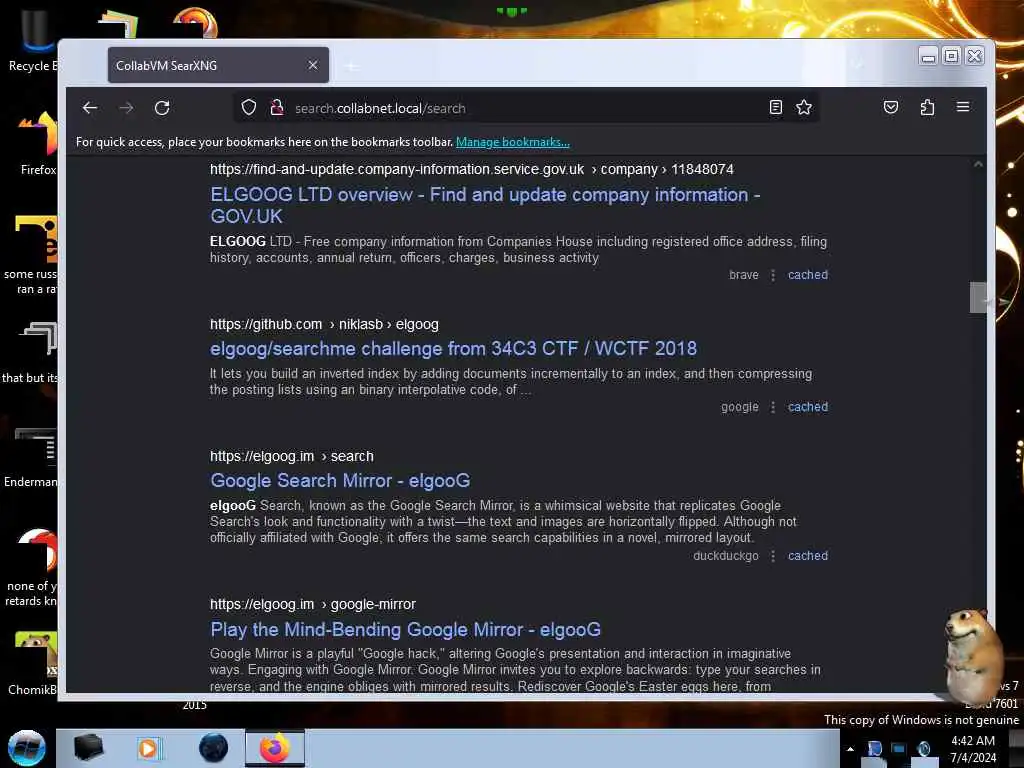Click the duckduckgo engine label
This screenshot has width=1024, height=768.
(x=726, y=556)
